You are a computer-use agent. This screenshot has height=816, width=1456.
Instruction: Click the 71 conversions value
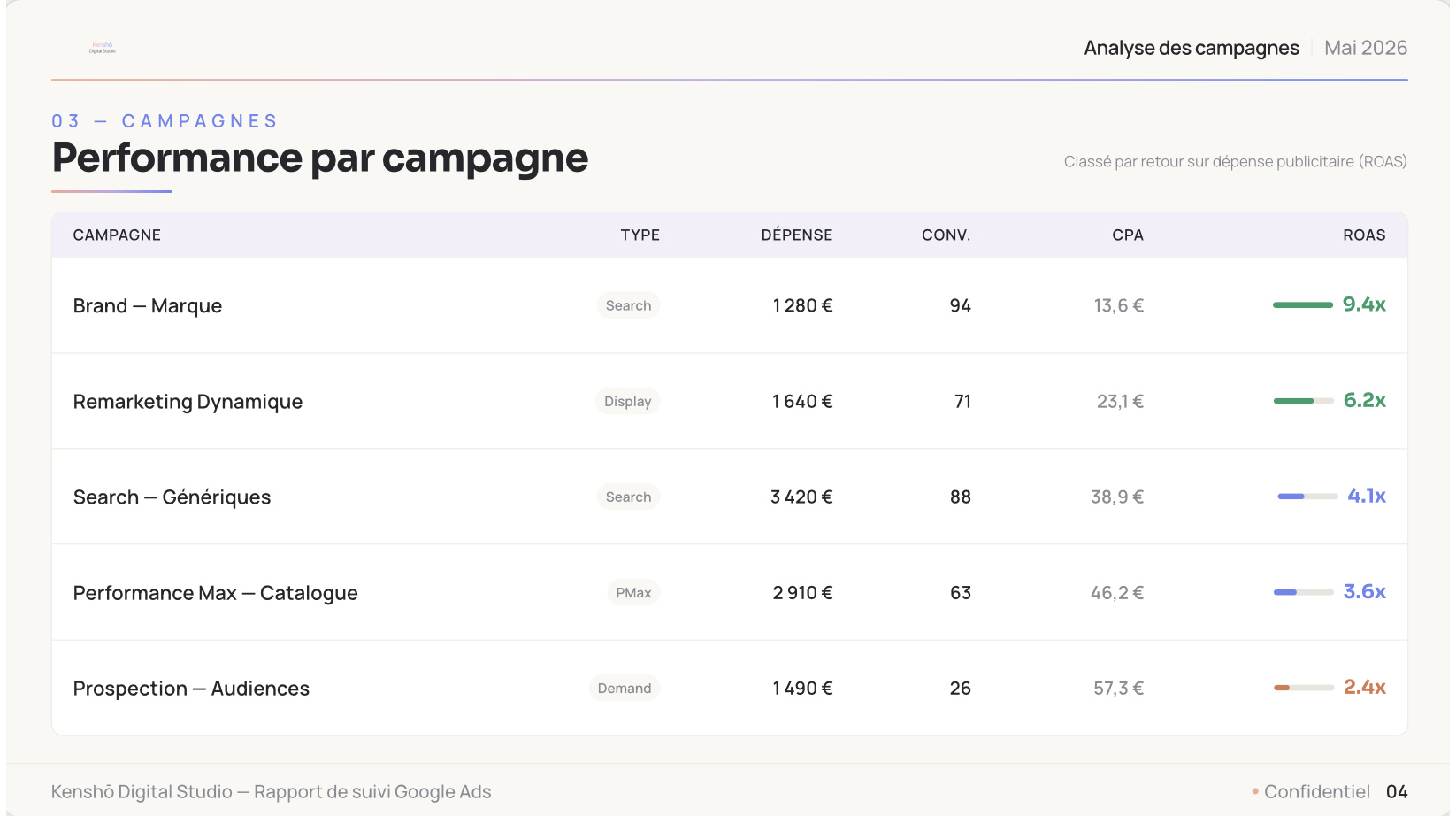962,401
